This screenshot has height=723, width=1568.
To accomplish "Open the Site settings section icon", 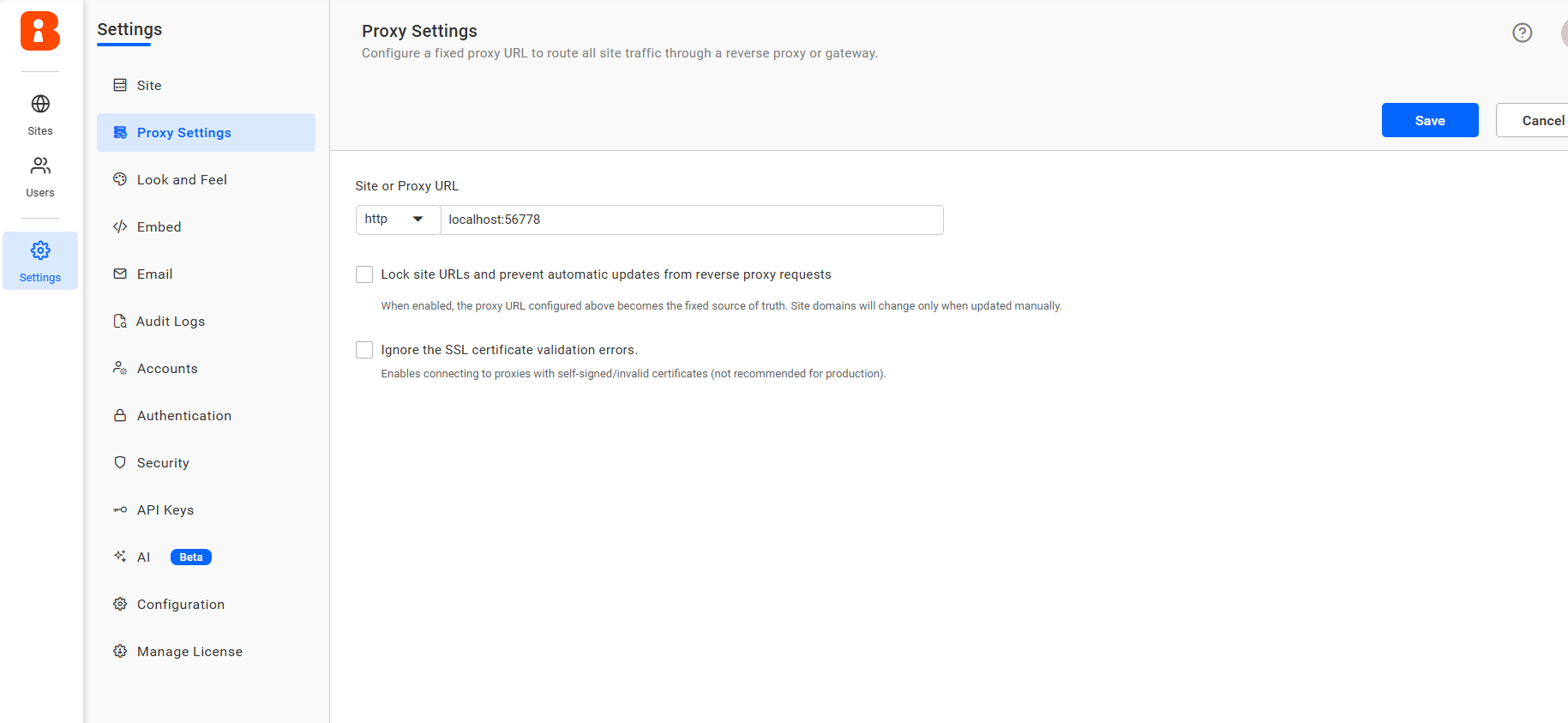I will [120, 85].
